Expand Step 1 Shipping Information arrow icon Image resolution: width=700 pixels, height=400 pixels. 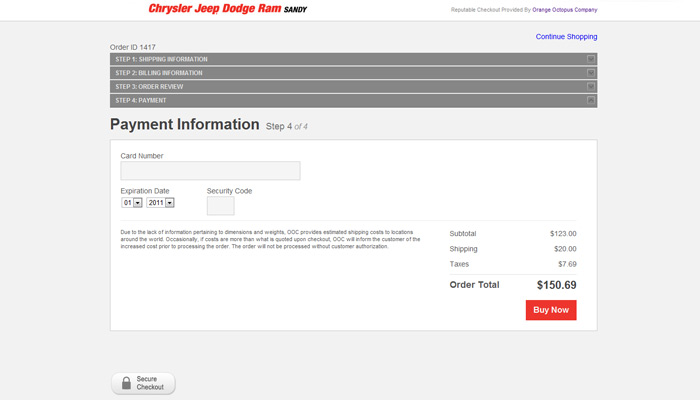(x=591, y=59)
